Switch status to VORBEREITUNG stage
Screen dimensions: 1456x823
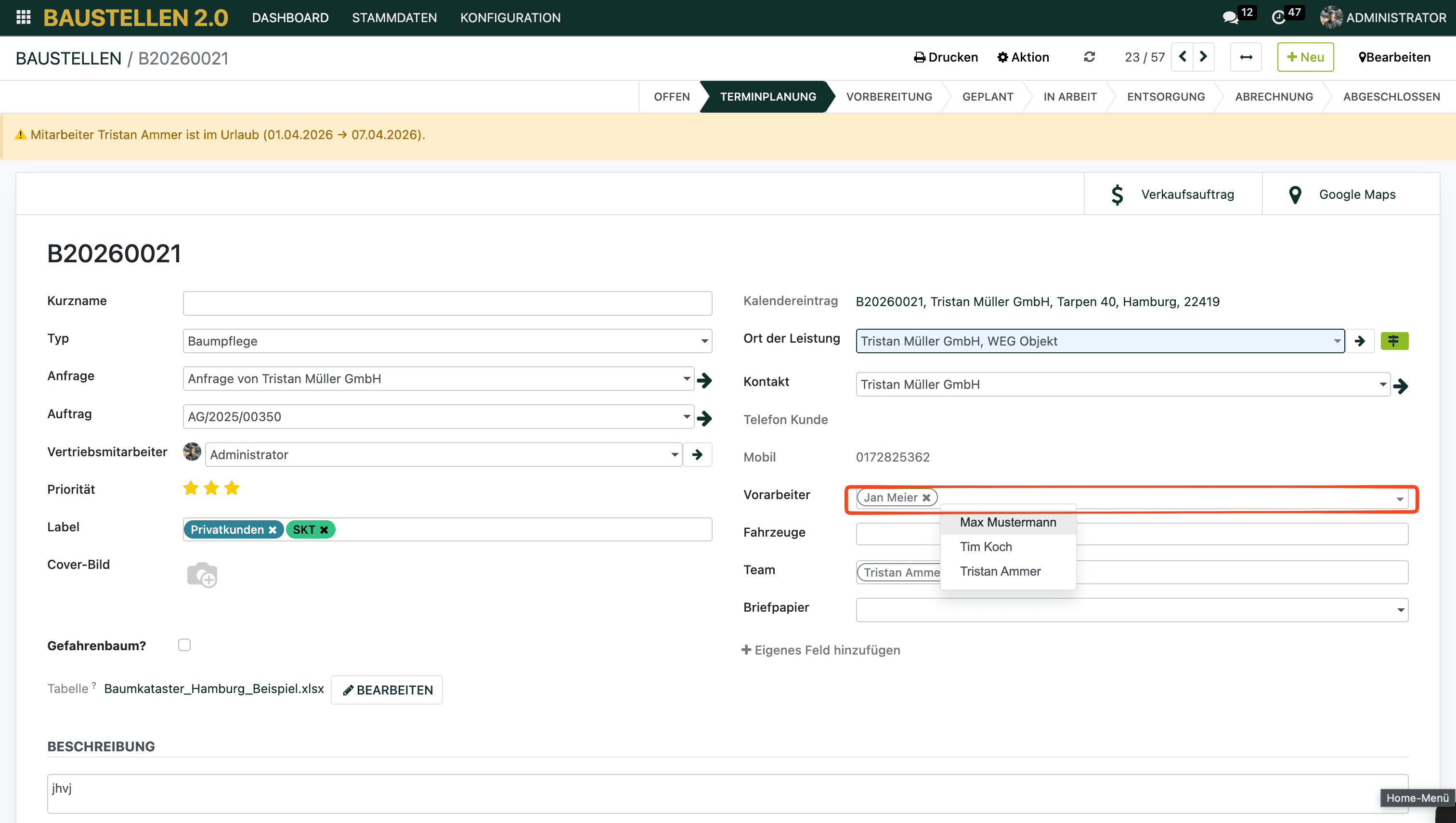point(889,97)
